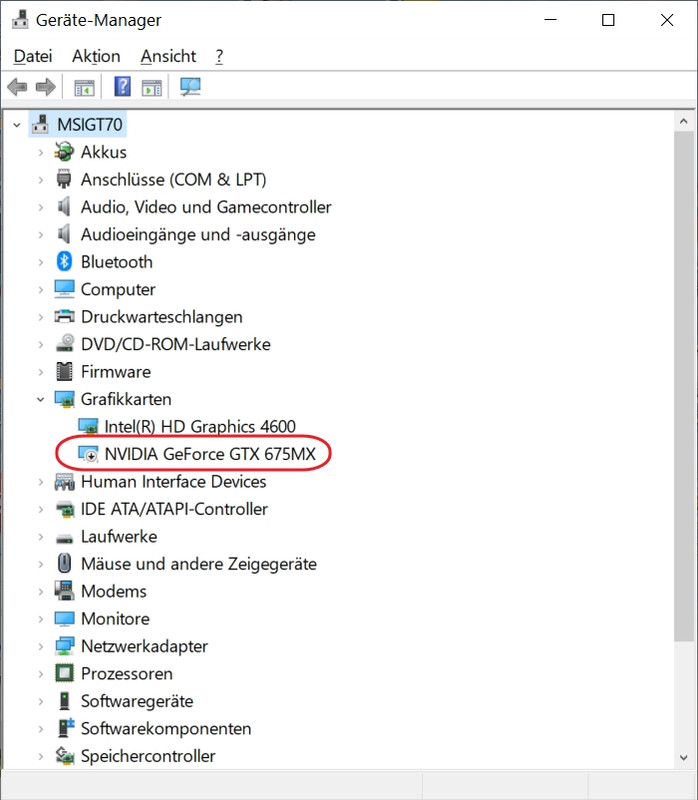Expand the Bluetooth category
The height and width of the screenshot is (800, 698).
click(40, 262)
